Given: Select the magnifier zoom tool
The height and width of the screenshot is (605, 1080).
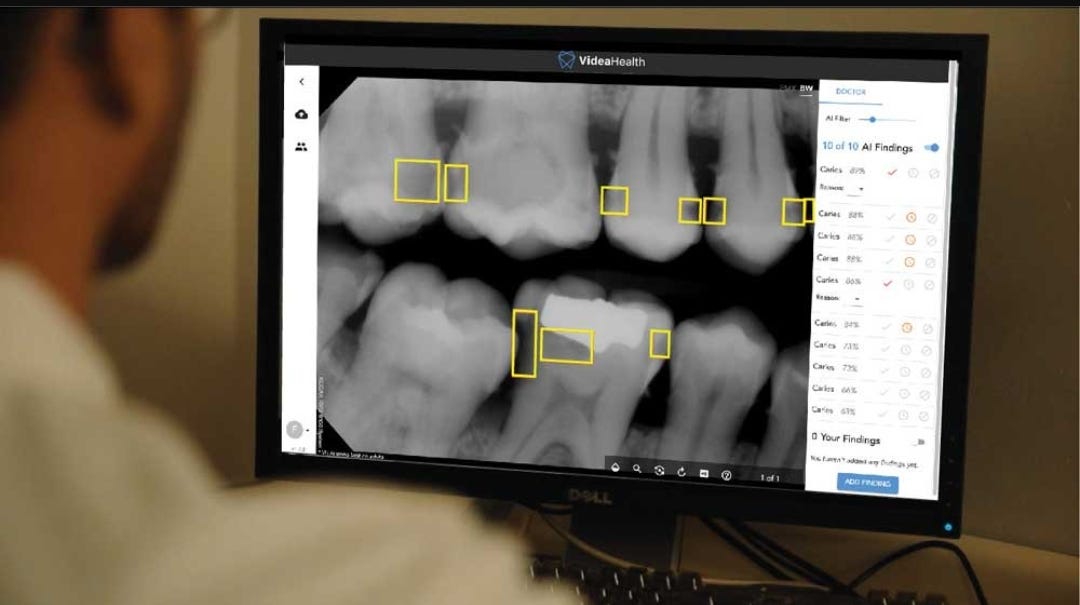Looking at the screenshot, I should tap(637, 469).
